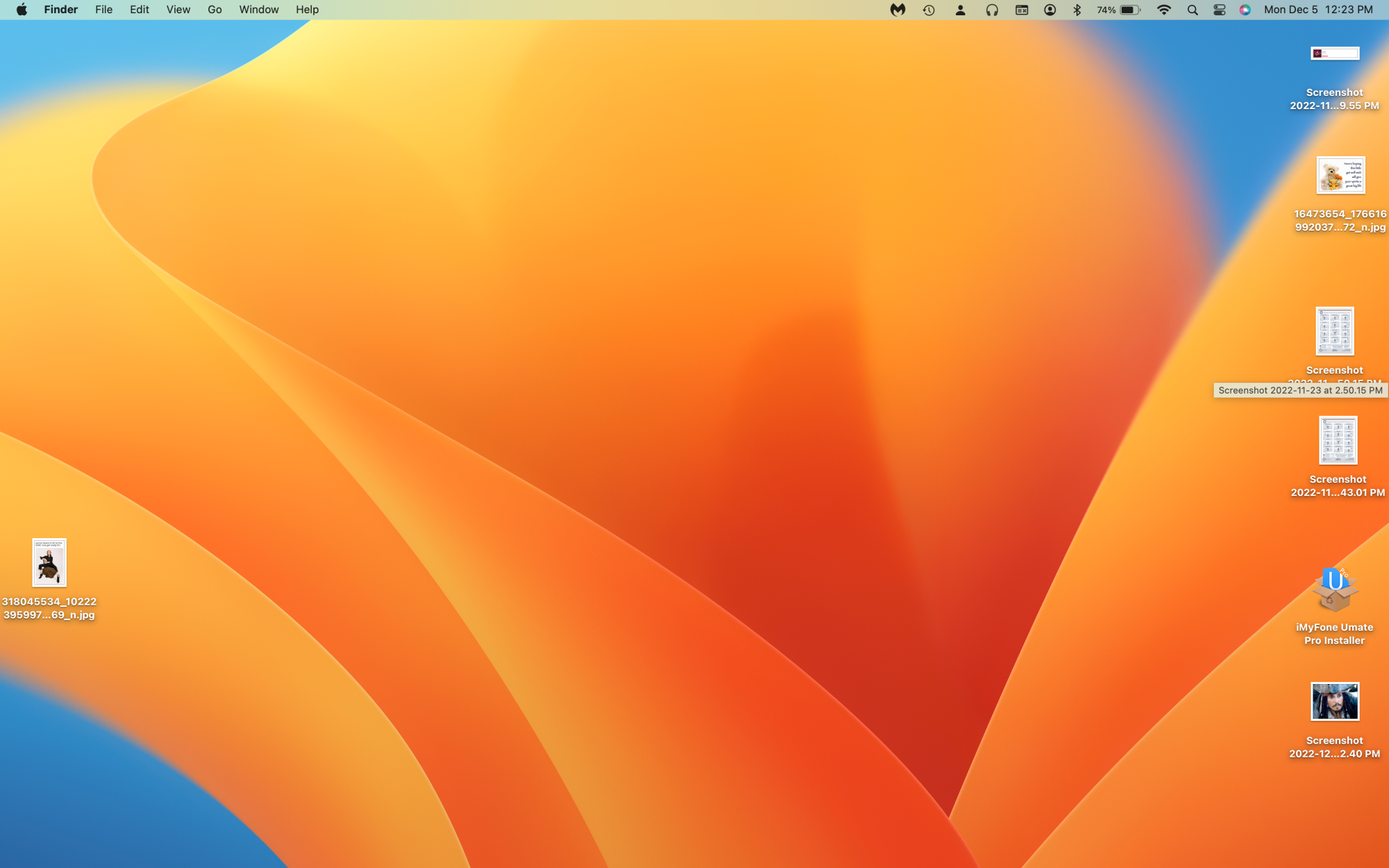Select the Jack Sparrow screenshot thumbnail
This screenshot has width=1389, height=868.
(x=1336, y=701)
